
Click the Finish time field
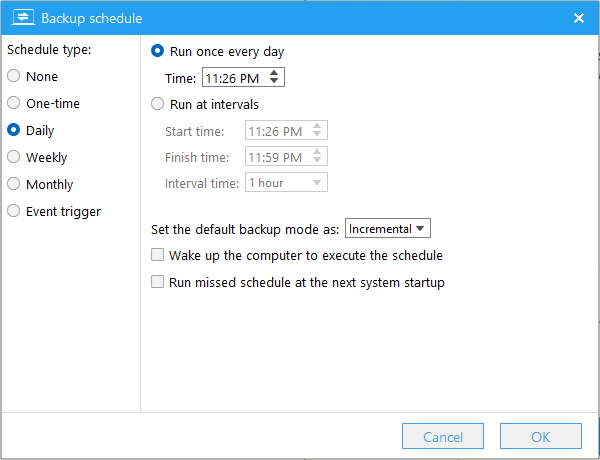pyautogui.click(x=277, y=157)
